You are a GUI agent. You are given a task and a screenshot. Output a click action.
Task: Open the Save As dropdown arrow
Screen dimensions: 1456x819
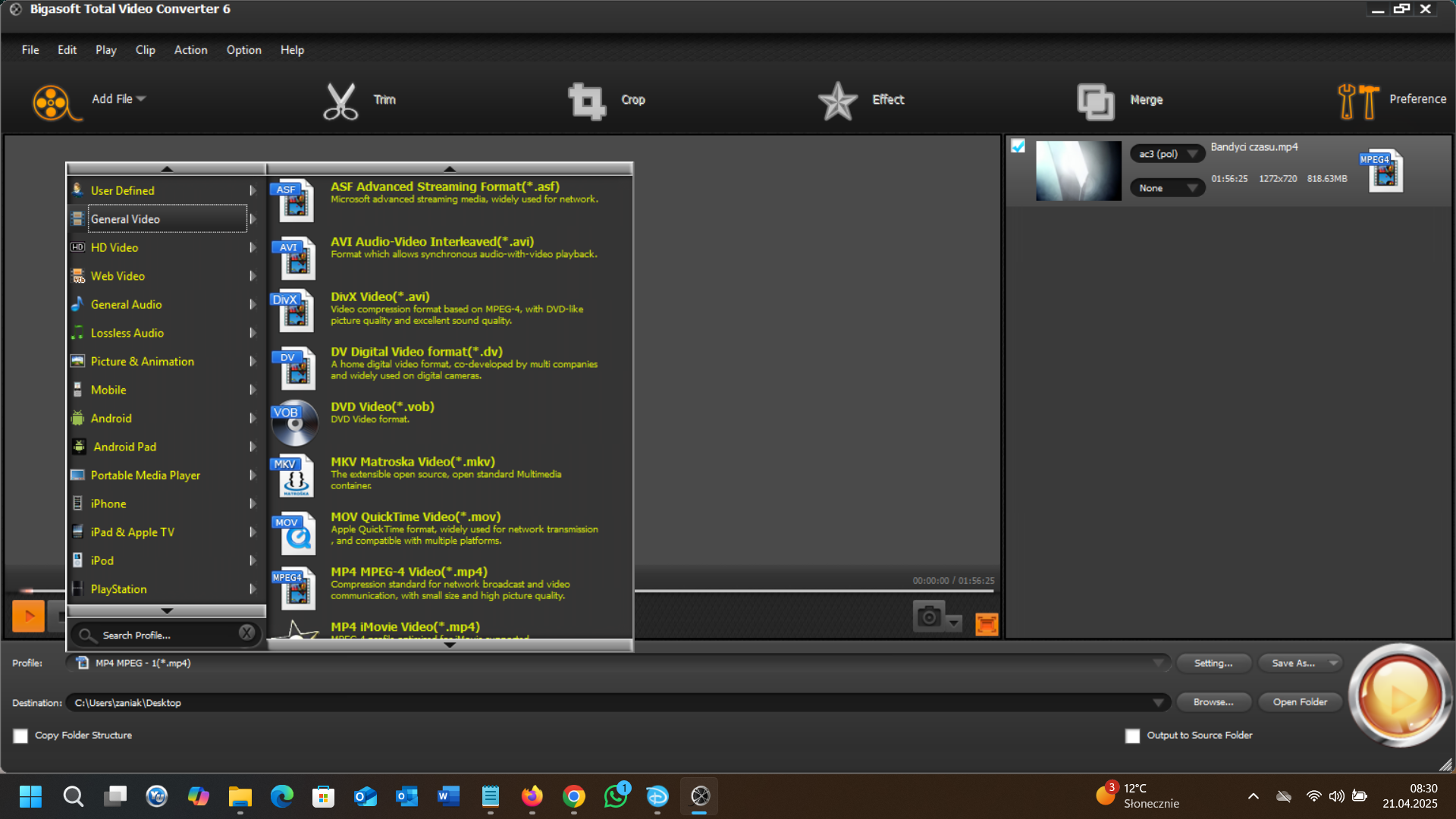pos(1333,663)
